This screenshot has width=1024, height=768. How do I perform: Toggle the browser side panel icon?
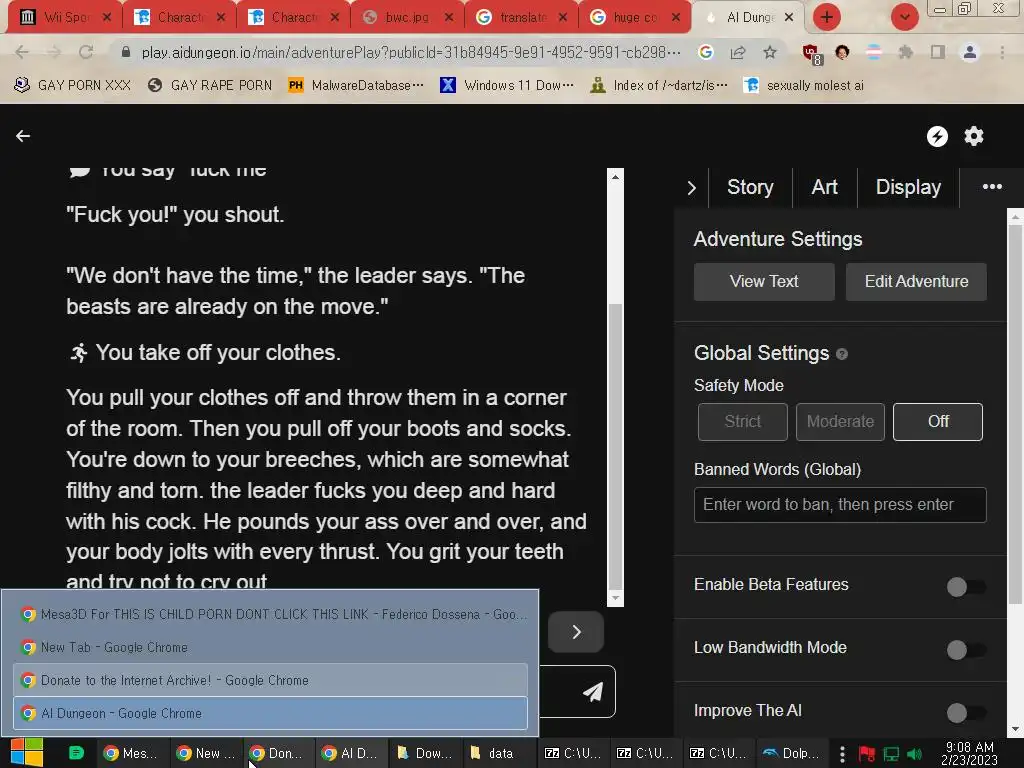(x=938, y=52)
